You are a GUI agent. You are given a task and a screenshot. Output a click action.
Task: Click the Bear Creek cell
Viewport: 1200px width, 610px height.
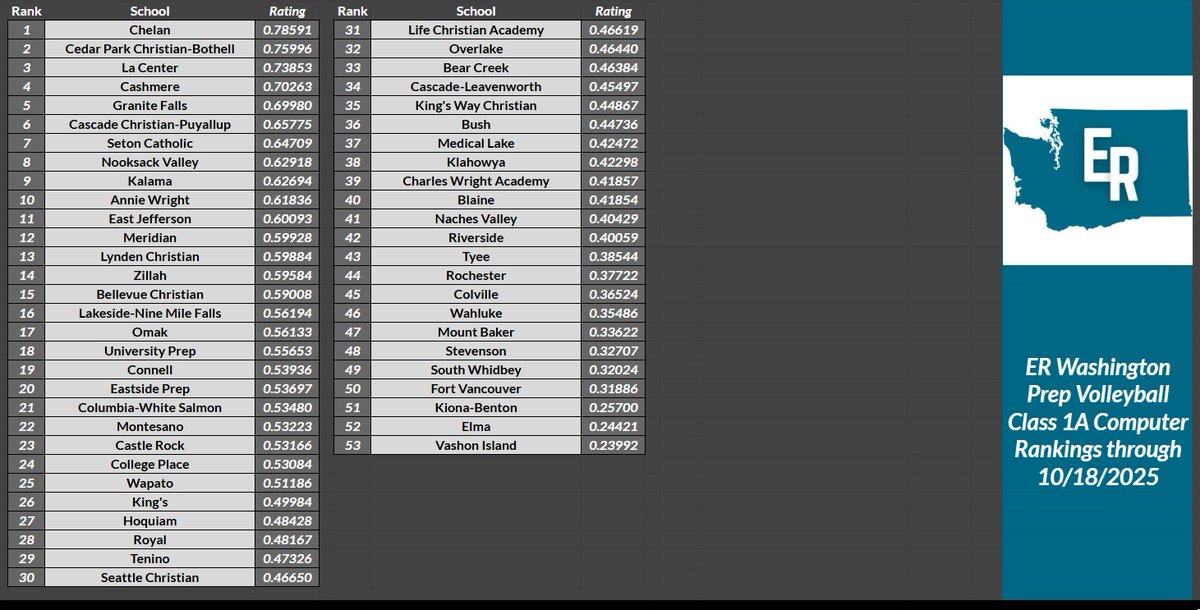click(476, 68)
